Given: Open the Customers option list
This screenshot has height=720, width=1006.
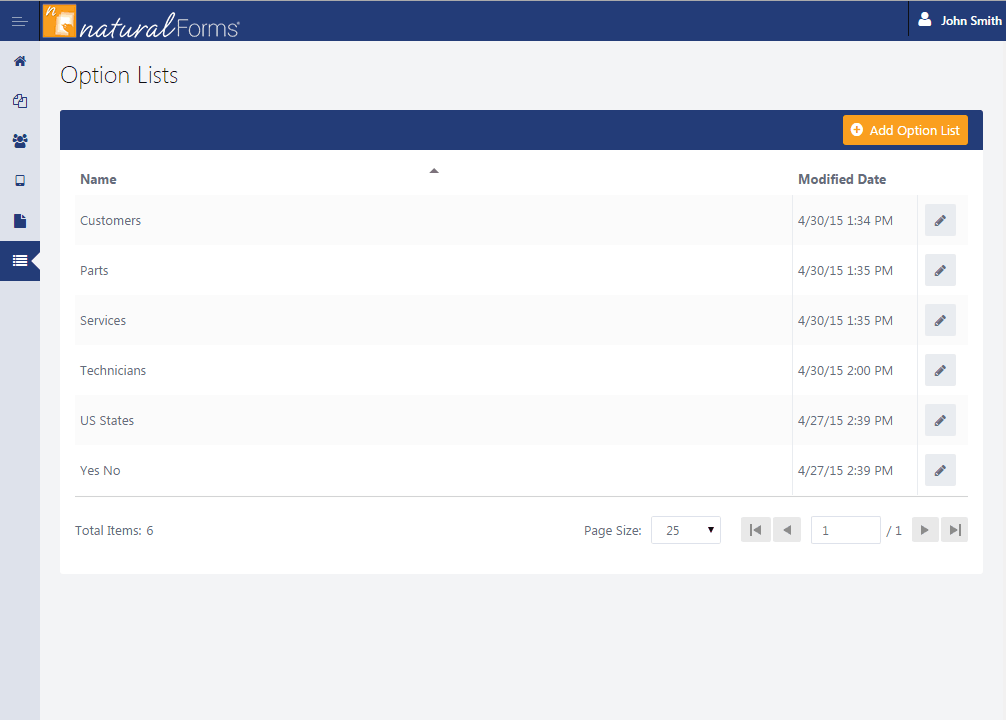Looking at the screenshot, I should (110, 220).
